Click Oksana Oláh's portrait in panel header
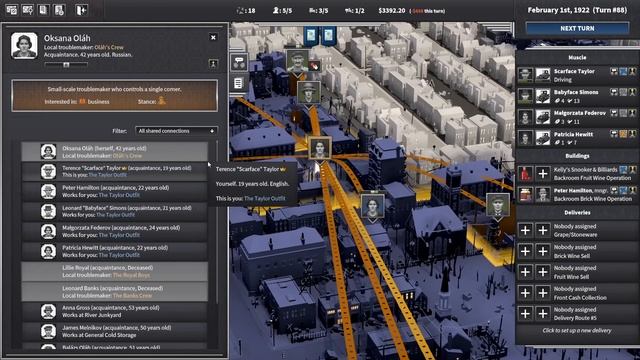640x360 pixels. 24,46
